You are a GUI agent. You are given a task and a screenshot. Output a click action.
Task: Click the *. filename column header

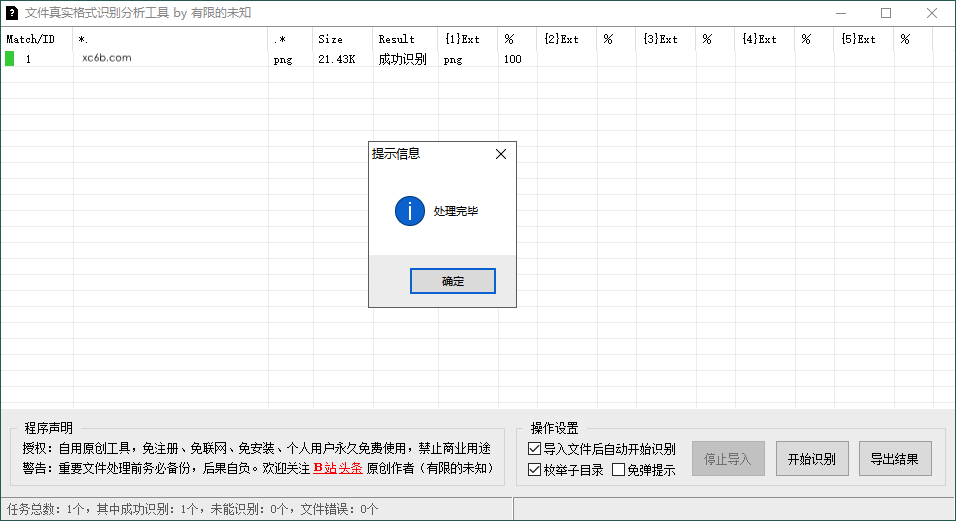click(170, 39)
